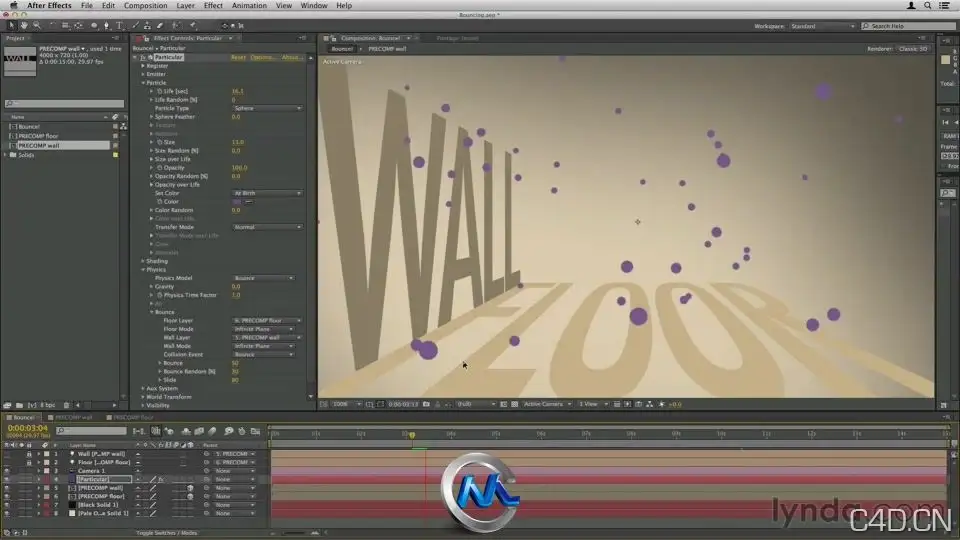The image size is (960, 540).
Task: Hide the Black Solid 1 layer
Action: tap(7, 505)
